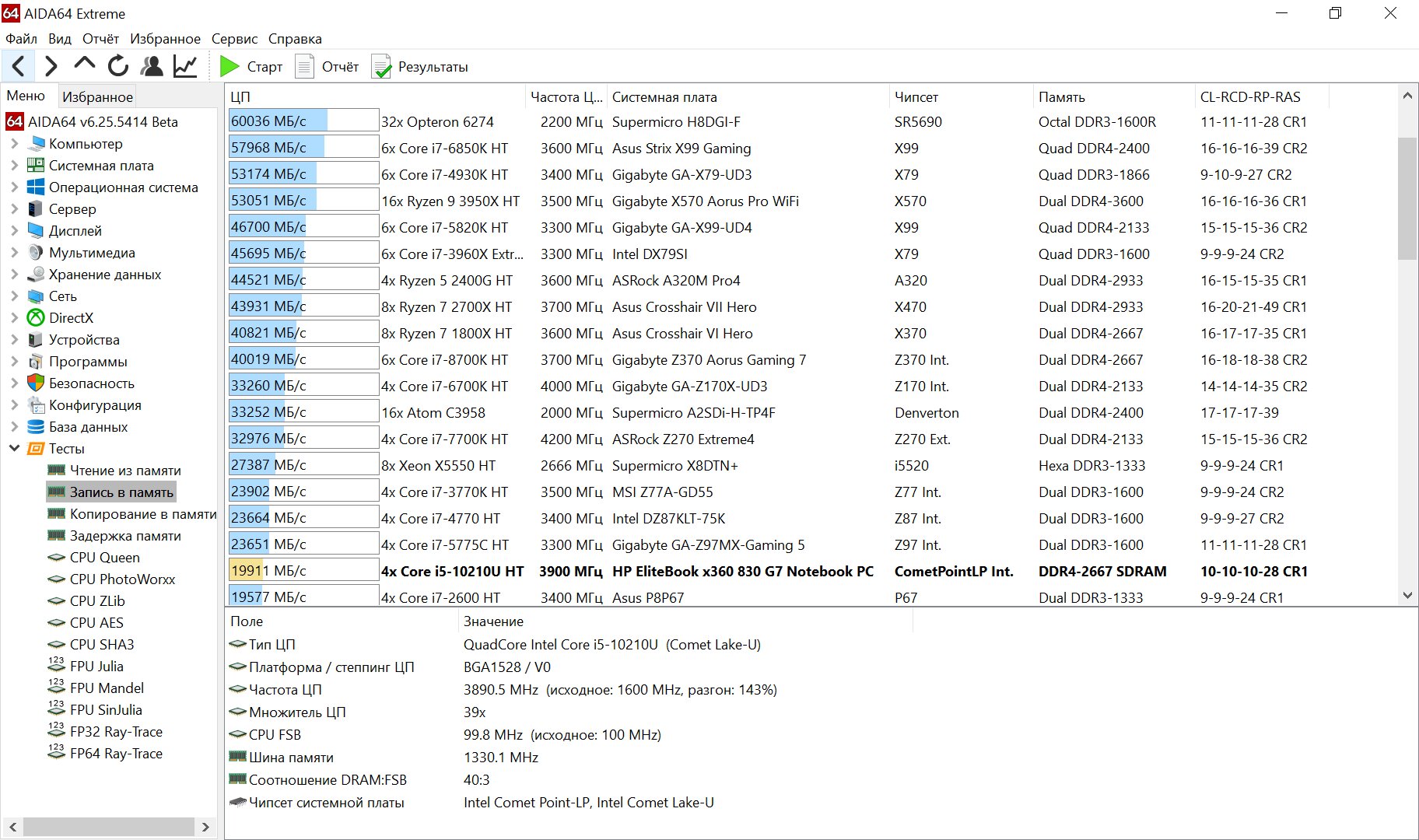The height and width of the screenshot is (840, 1419).
Task: Expand the Компьютер tree node
Action: 14,144
